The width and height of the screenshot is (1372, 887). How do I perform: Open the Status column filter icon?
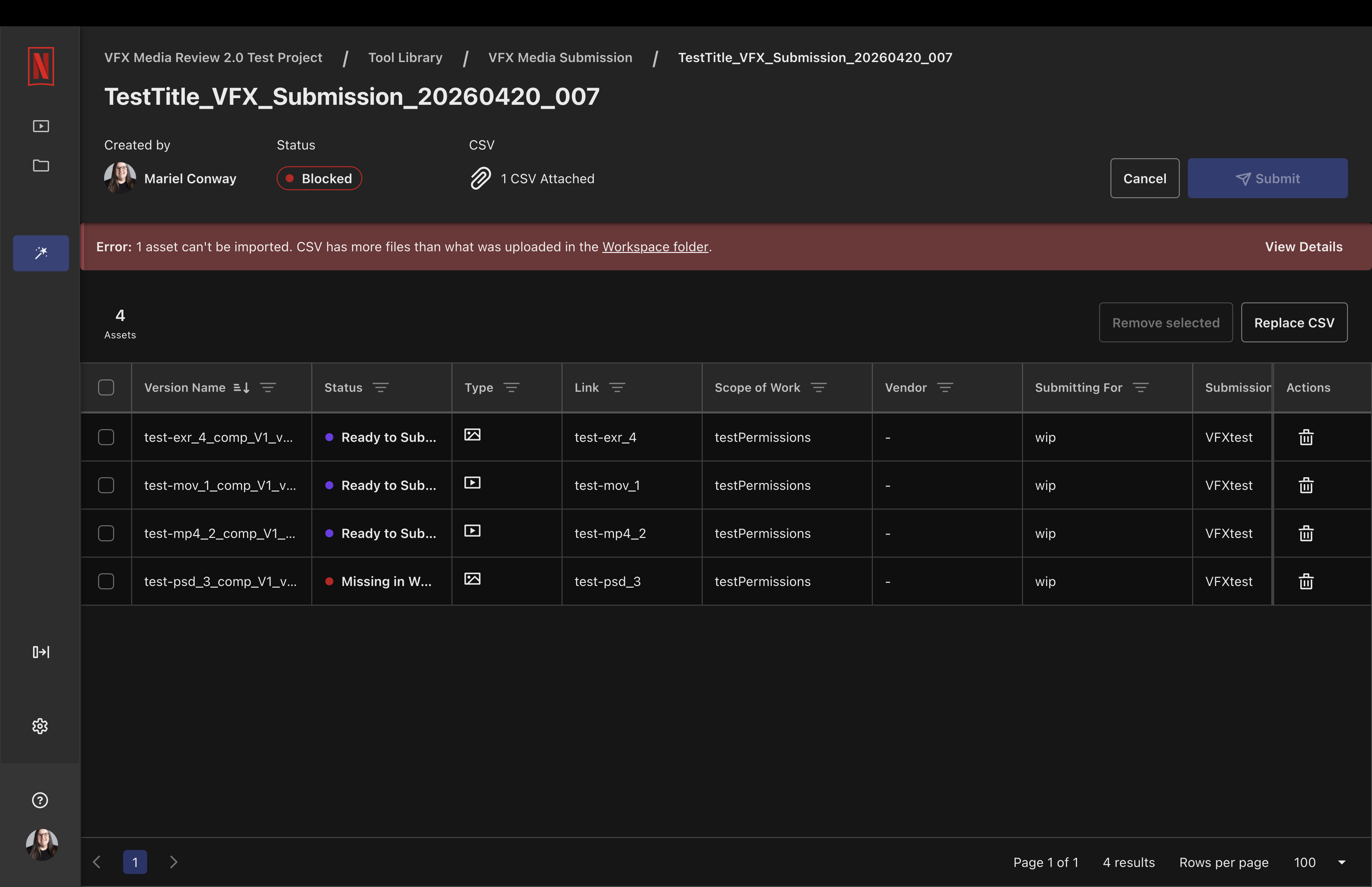(381, 388)
